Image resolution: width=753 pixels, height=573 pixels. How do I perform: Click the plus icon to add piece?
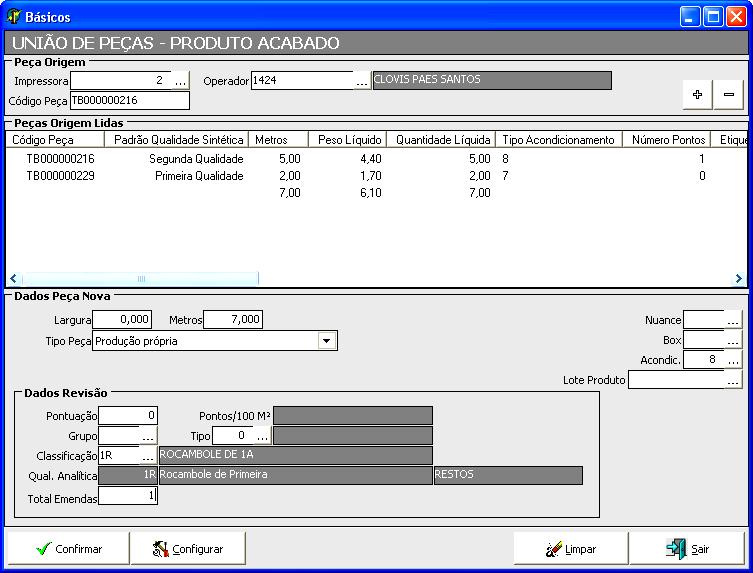(697, 94)
